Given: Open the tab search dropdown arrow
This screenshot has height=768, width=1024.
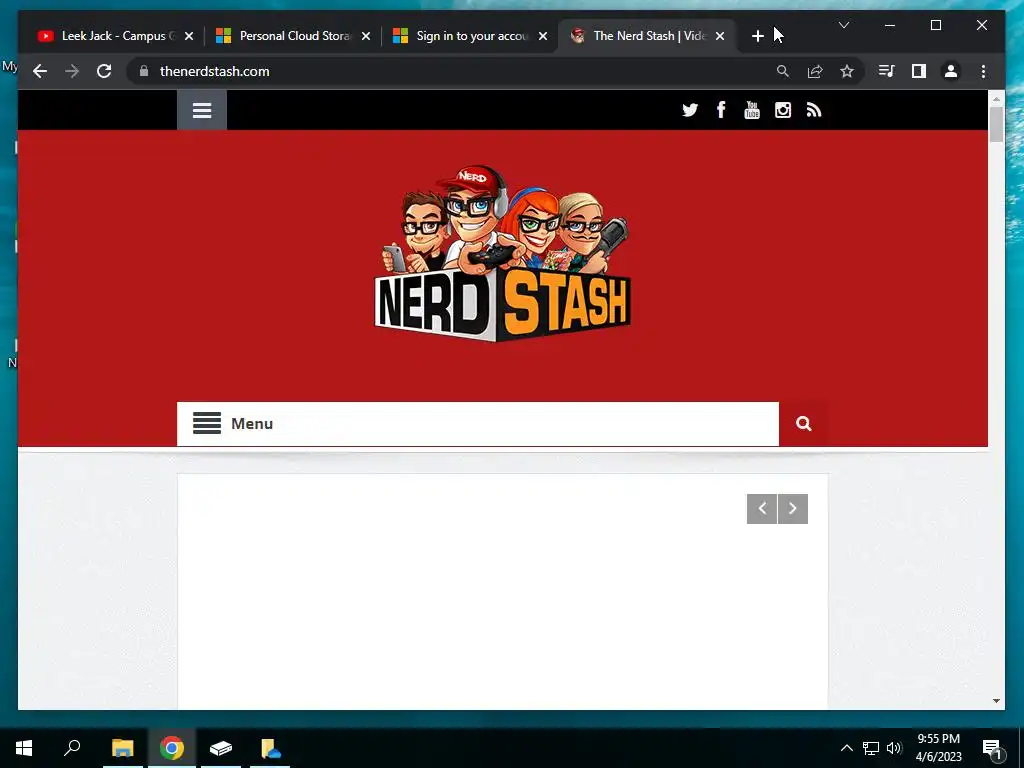Looking at the screenshot, I should click(x=844, y=25).
